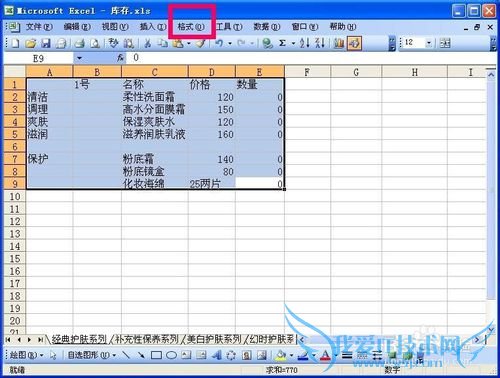Open the 文件 menu

click(39, 26)
